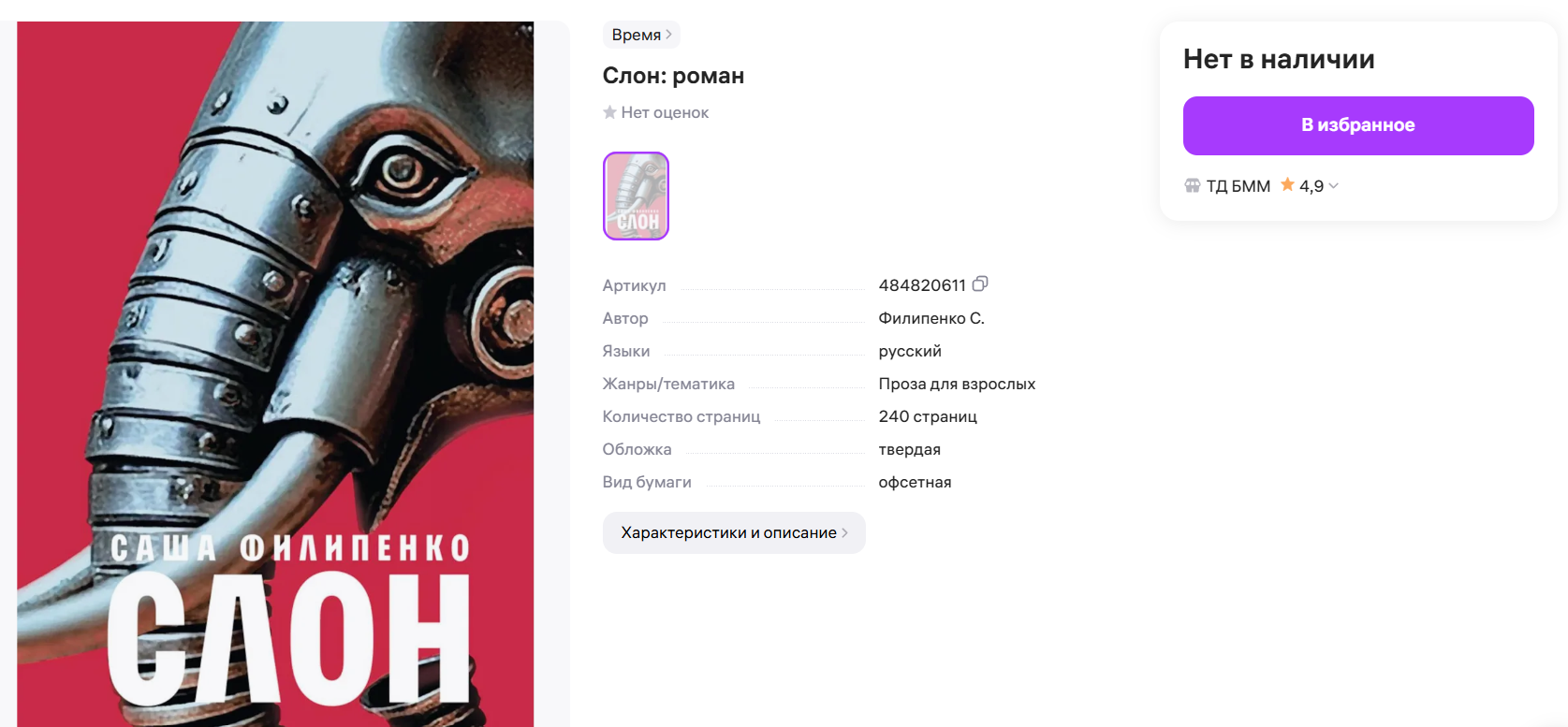Viewport: 1568px width, 727px height.
Task: Click the arrow in Характеристики и описание
Action: (844, 532)
